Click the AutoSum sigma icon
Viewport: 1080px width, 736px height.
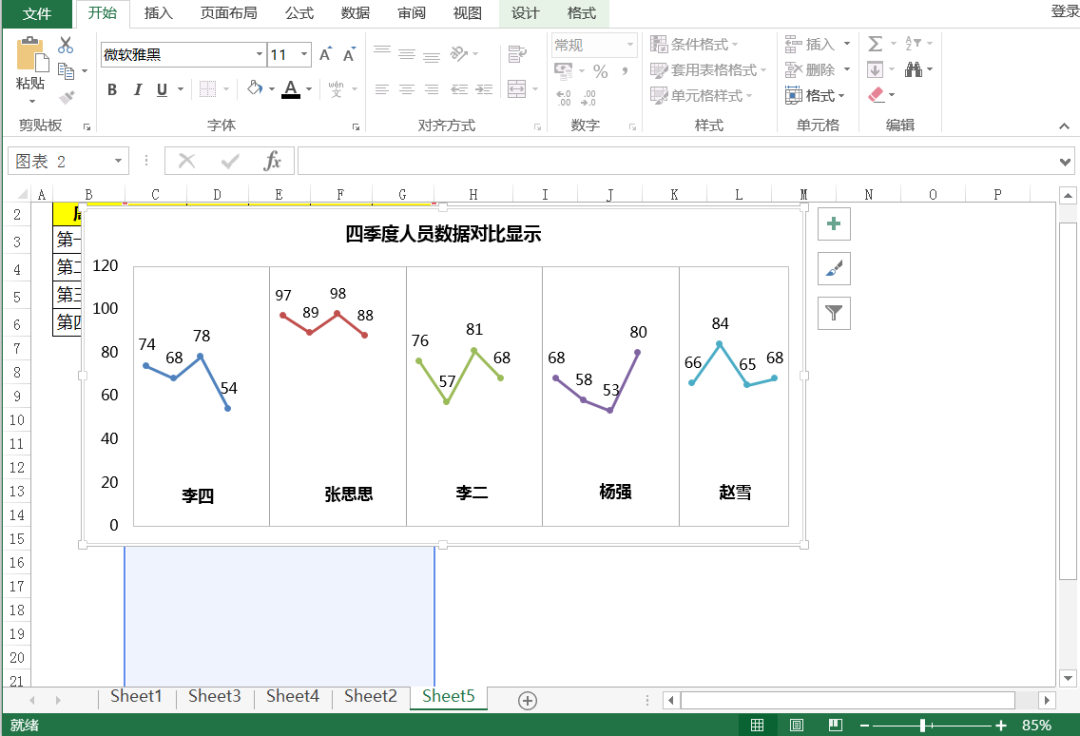tap(875, 44)
